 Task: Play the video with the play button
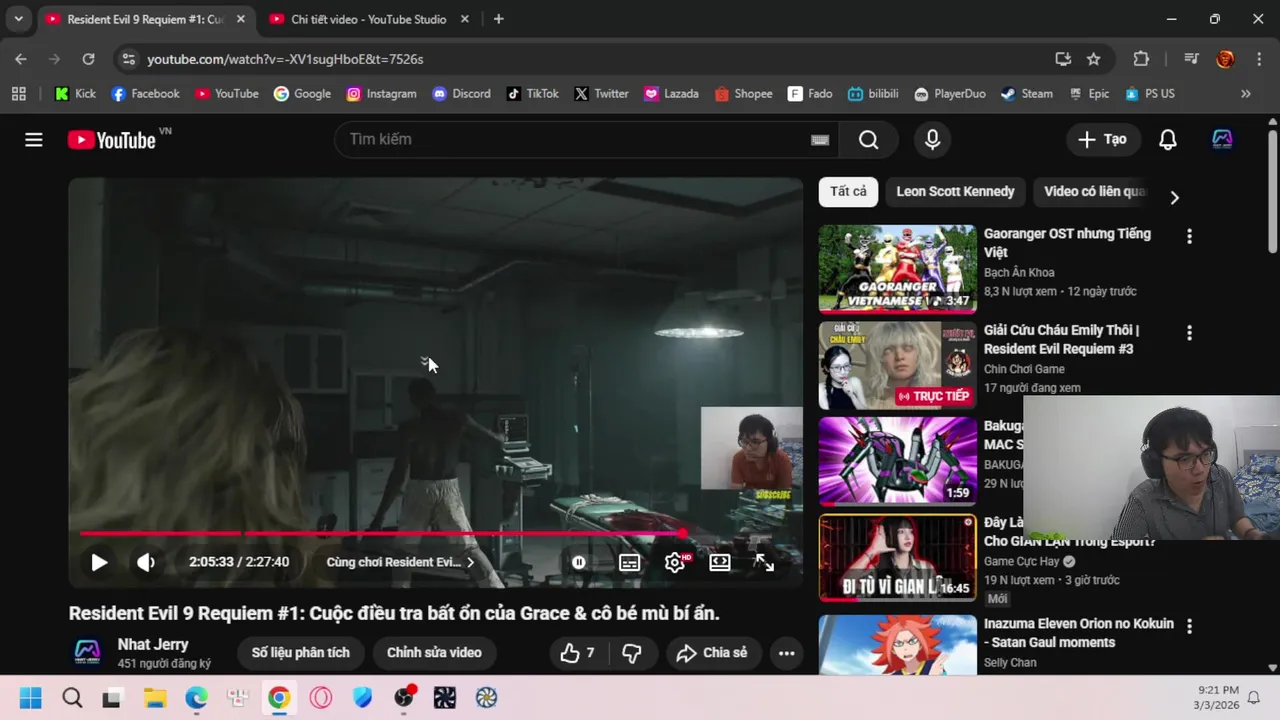click(x=99, y=562)
